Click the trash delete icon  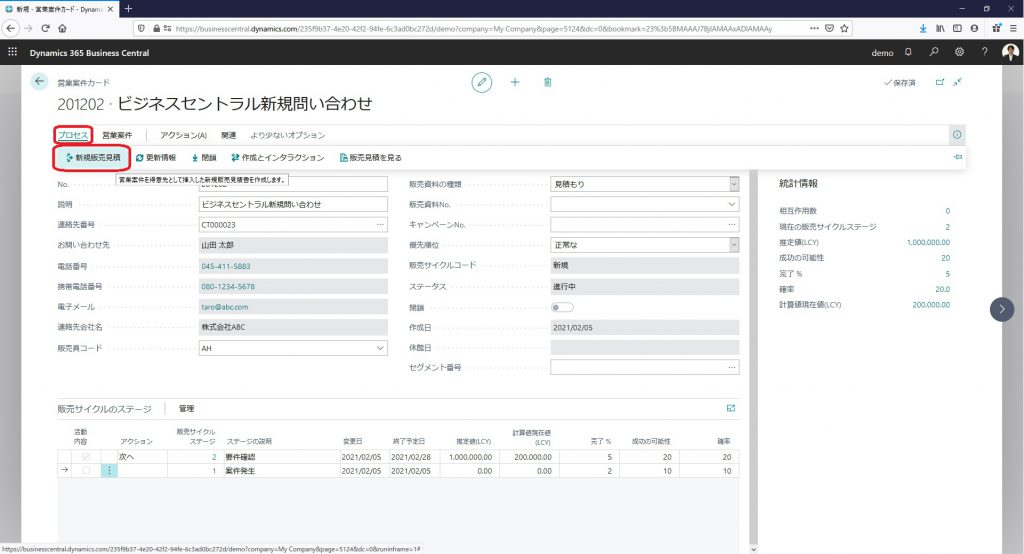click(547, 82)
